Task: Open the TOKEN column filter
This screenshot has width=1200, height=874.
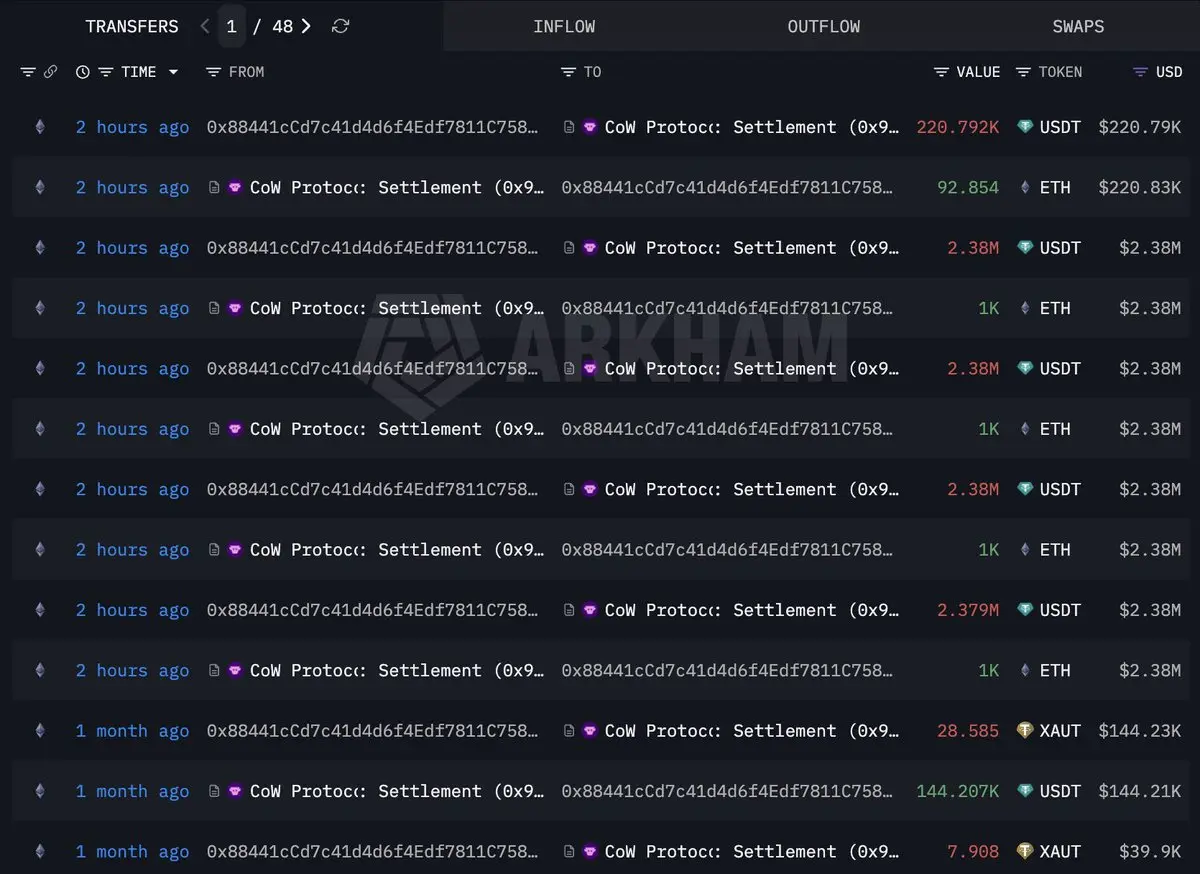Action: point(1023,72)
